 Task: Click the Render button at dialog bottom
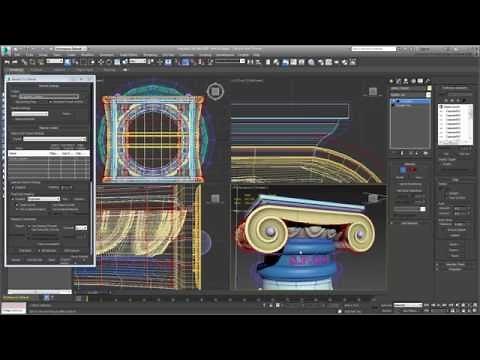pyautogui.click(x=16, y=260)
